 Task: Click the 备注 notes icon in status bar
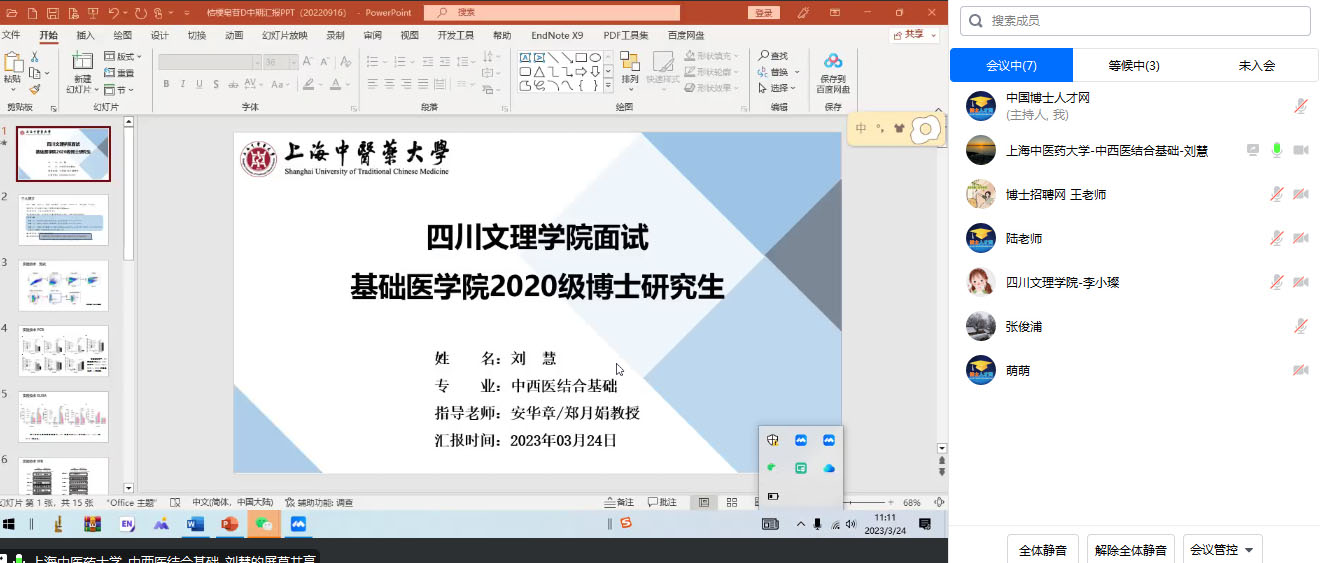coord(619,502)
